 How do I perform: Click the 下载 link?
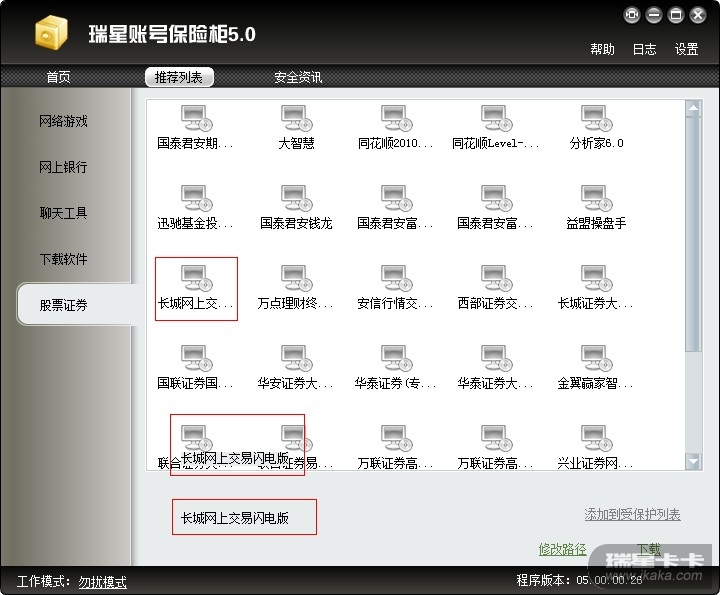point(648,549)
